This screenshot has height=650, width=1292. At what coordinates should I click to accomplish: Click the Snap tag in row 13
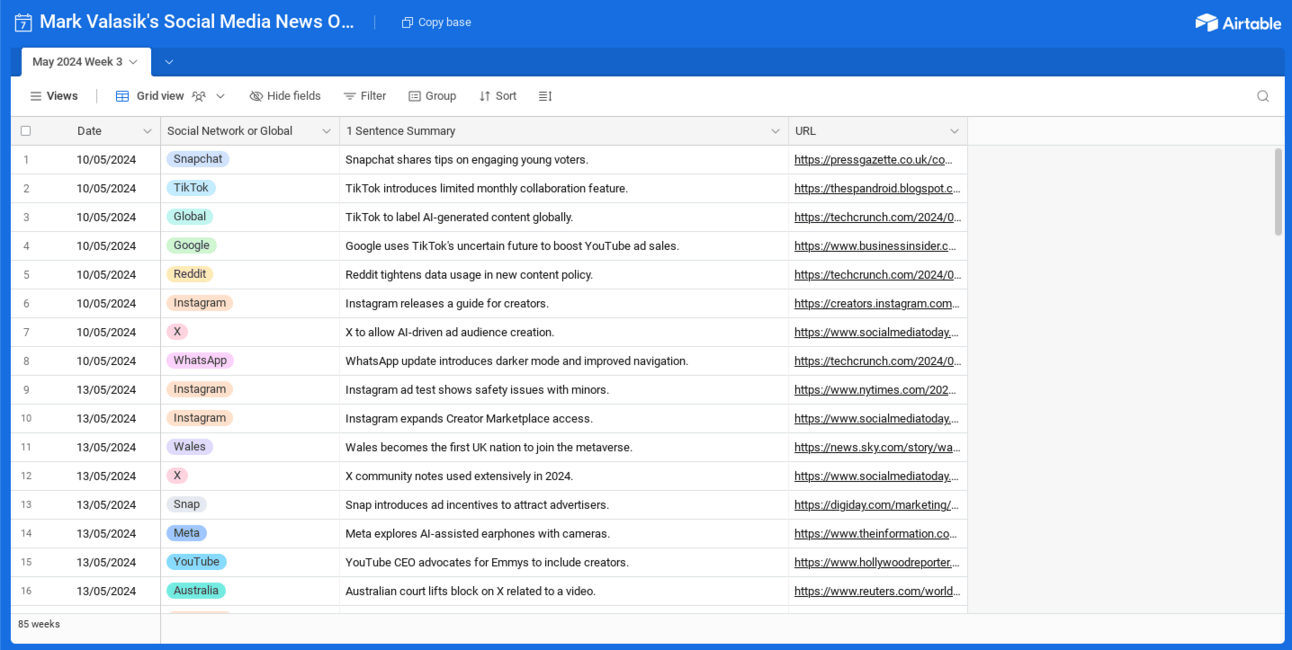coord(187,505)
